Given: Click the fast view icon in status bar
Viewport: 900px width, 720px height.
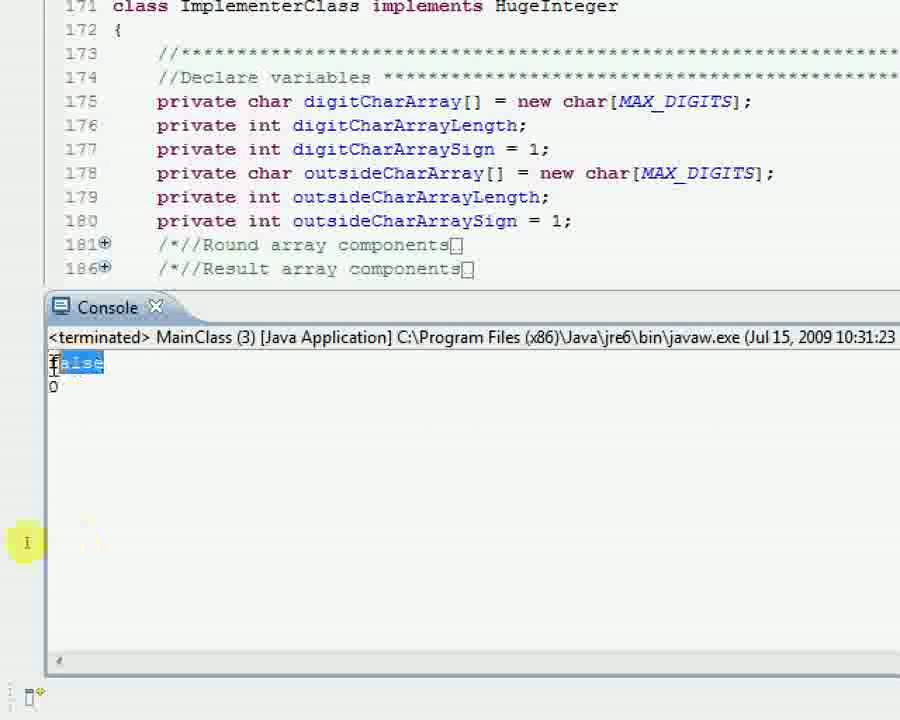Looking at the screenshot, I should coord(33,696).
